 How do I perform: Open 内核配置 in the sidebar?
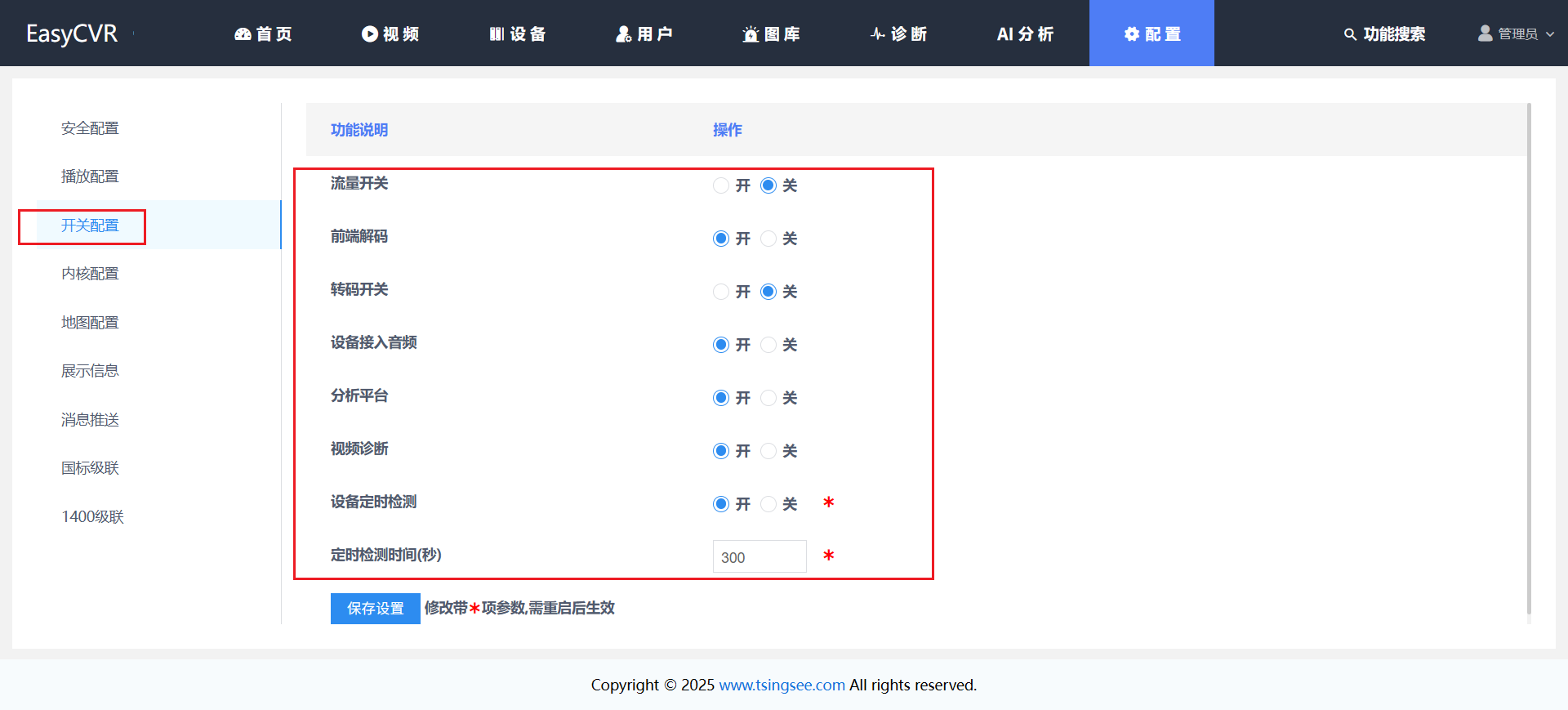point(90,274)
